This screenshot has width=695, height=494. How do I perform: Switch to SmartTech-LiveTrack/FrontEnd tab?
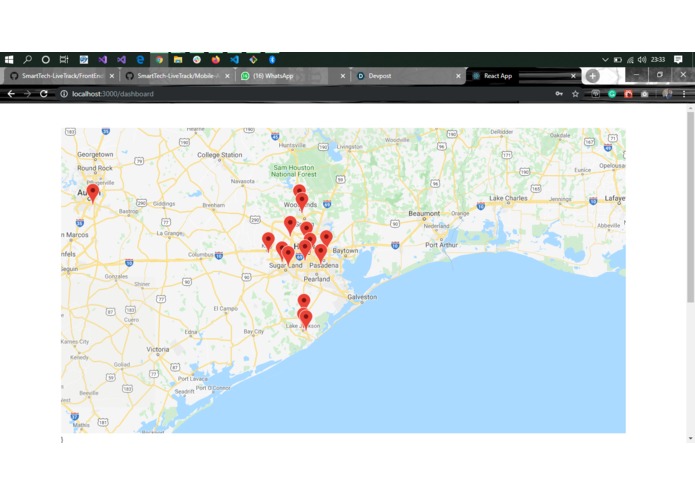[x=62, y=76]
